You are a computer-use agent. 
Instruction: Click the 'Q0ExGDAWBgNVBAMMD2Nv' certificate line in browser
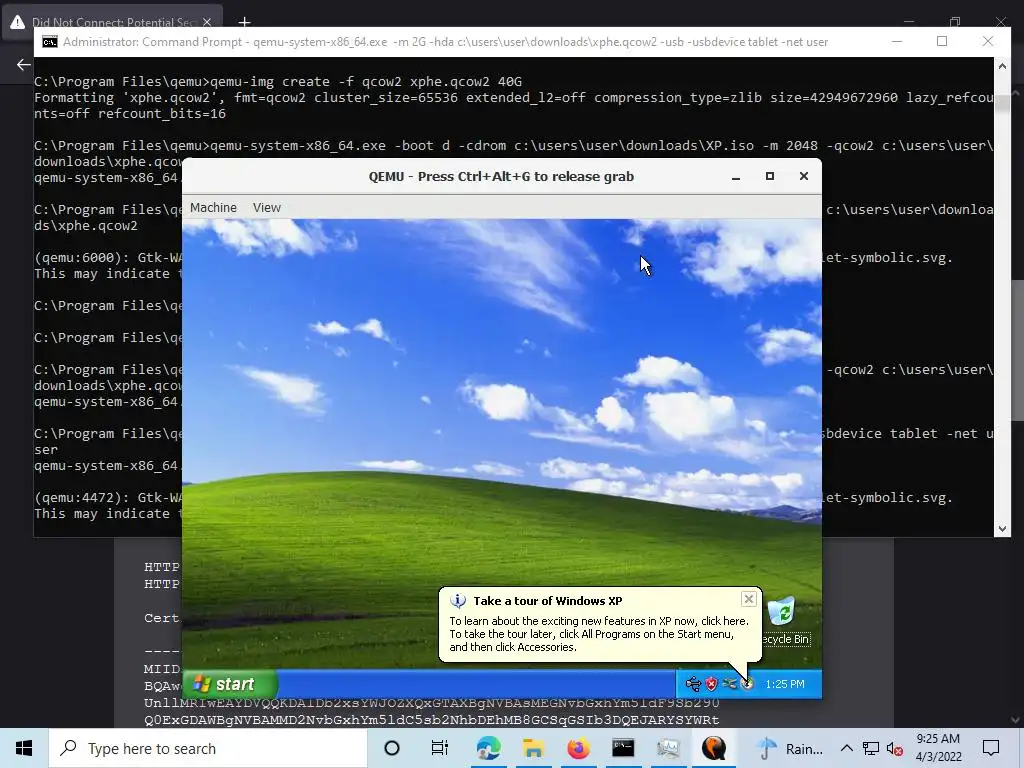click(431, 720)
